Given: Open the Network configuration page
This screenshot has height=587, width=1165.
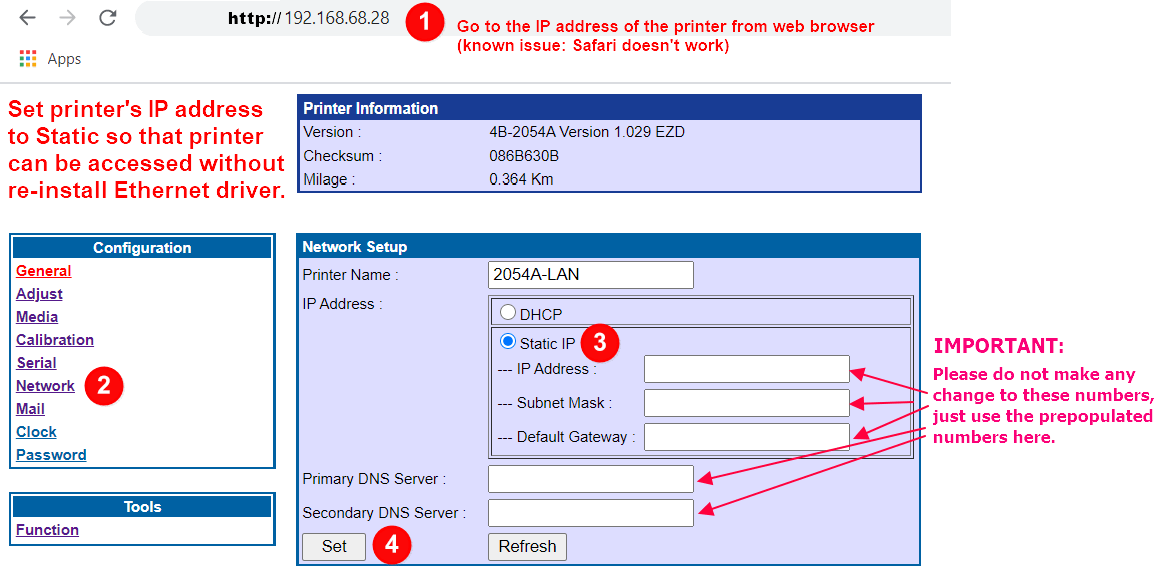Looking at the screenshot, I should [45, 385].
